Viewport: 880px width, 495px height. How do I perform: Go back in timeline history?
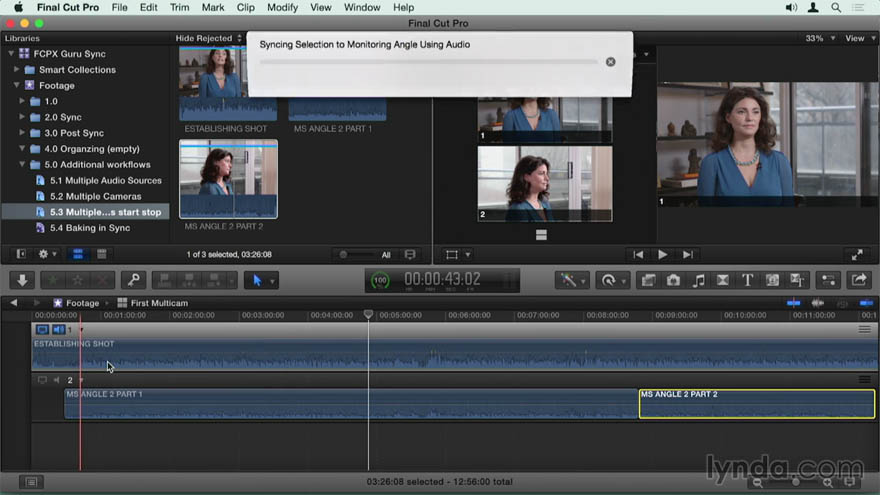click(13, 303)
